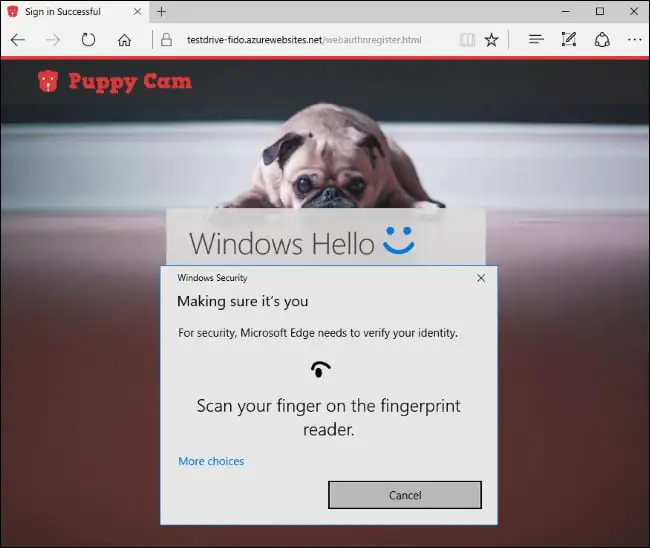This screenshot has width=650, height=548.
Task: Make a web note pen icon
Action: click(x=568, y=39)
